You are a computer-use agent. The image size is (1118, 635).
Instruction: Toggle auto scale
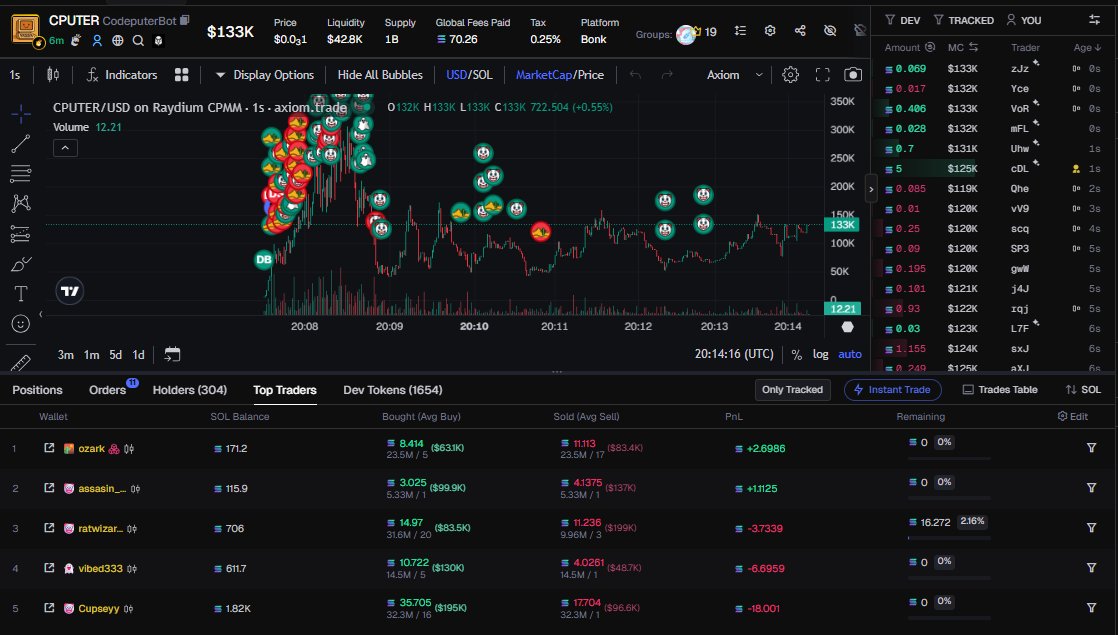pyautogui.click(x=850, y=354)
